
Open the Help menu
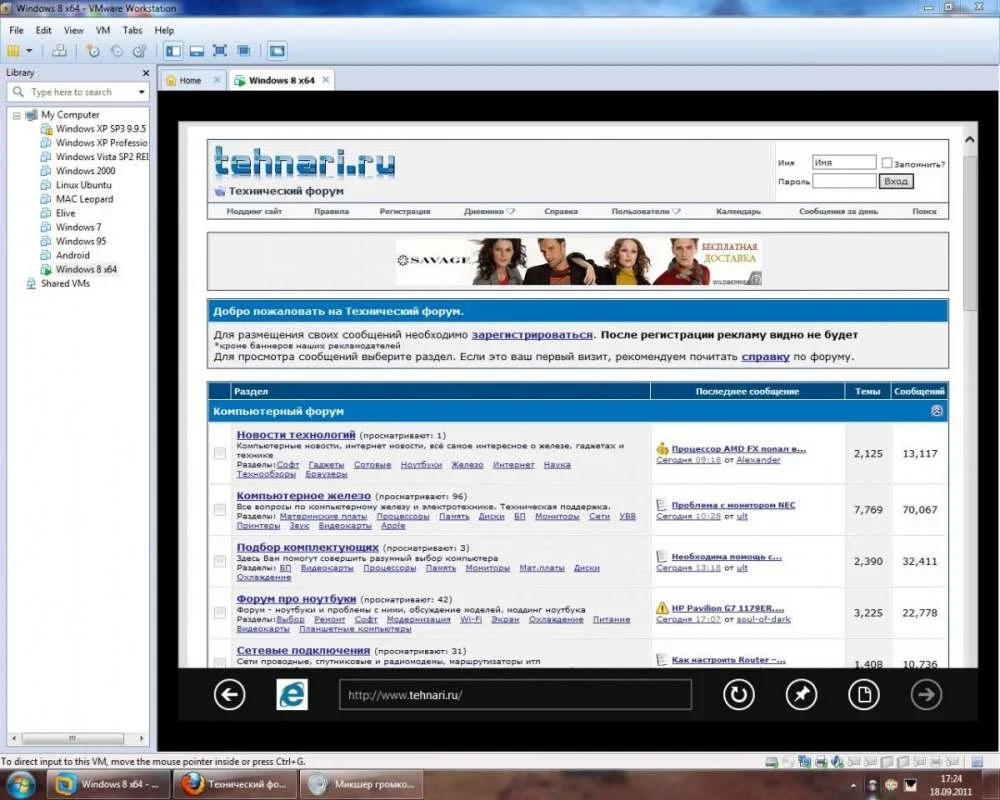pyautogui.click(x=164, y=30)
